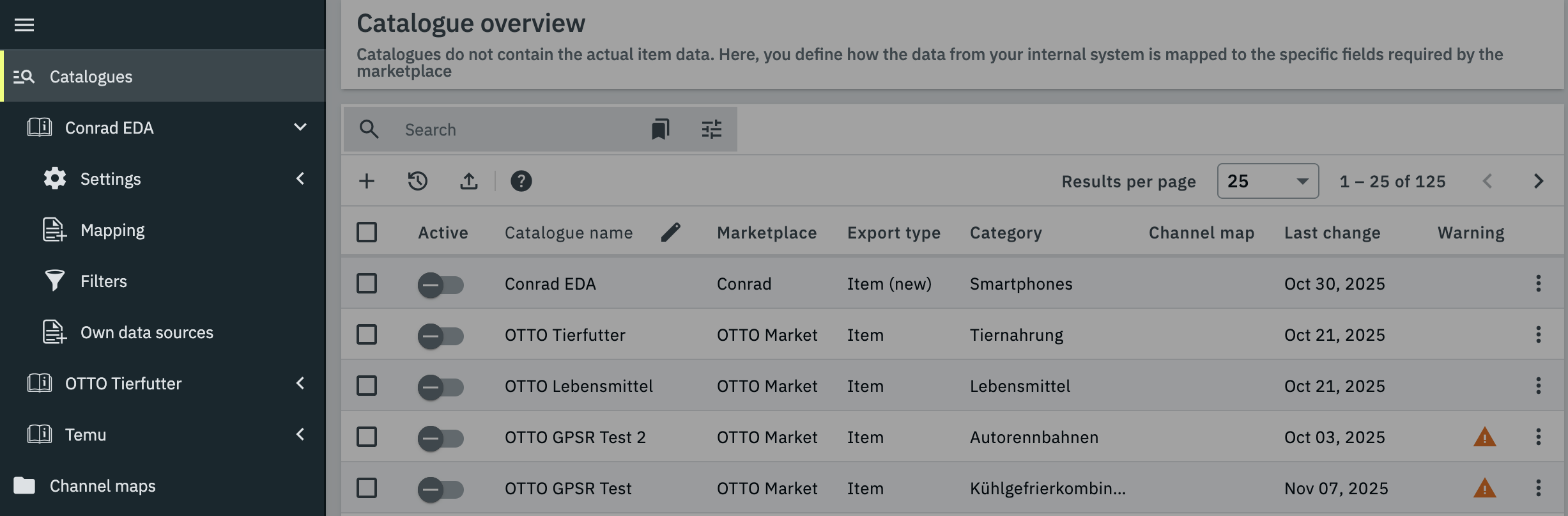Image resolution: width=1568 pixels, height=516 pixels.
Task: Expand the Temu sidebar section
Action: tap(300, 434)
